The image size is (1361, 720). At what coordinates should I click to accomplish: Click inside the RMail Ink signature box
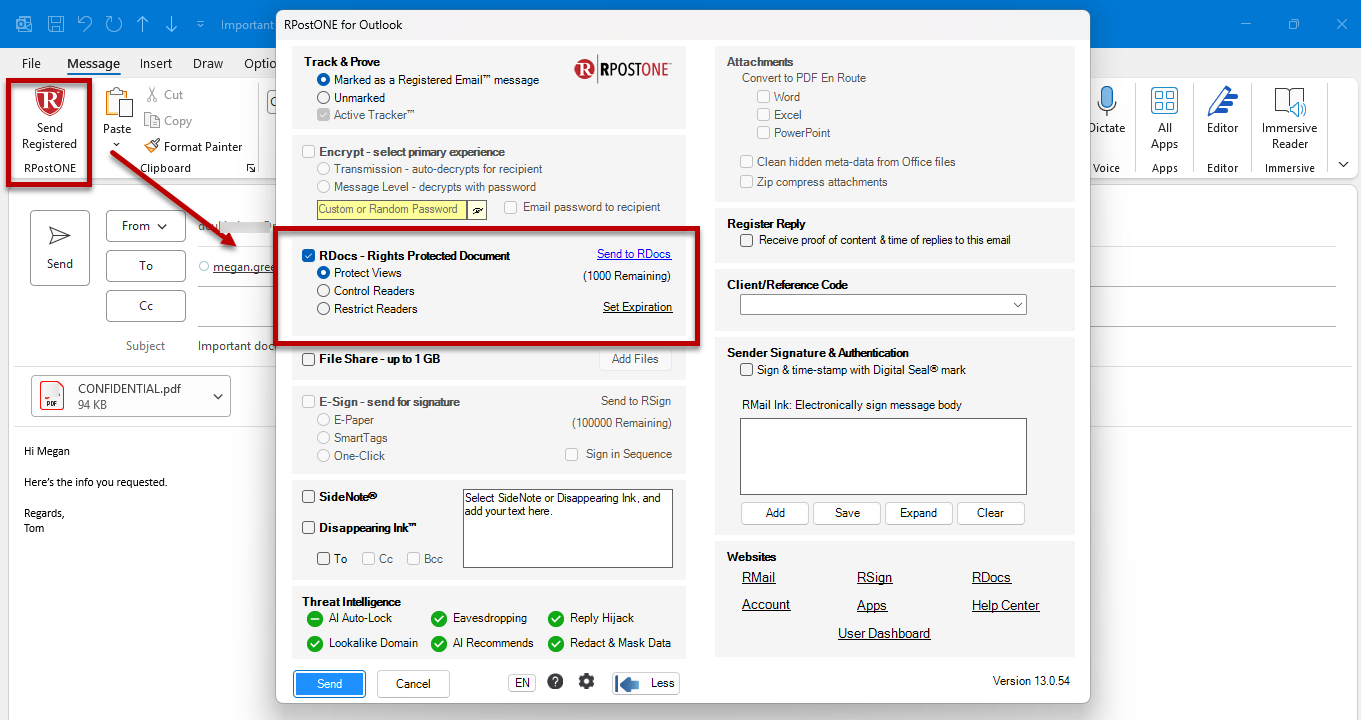[x=883, y=457]
